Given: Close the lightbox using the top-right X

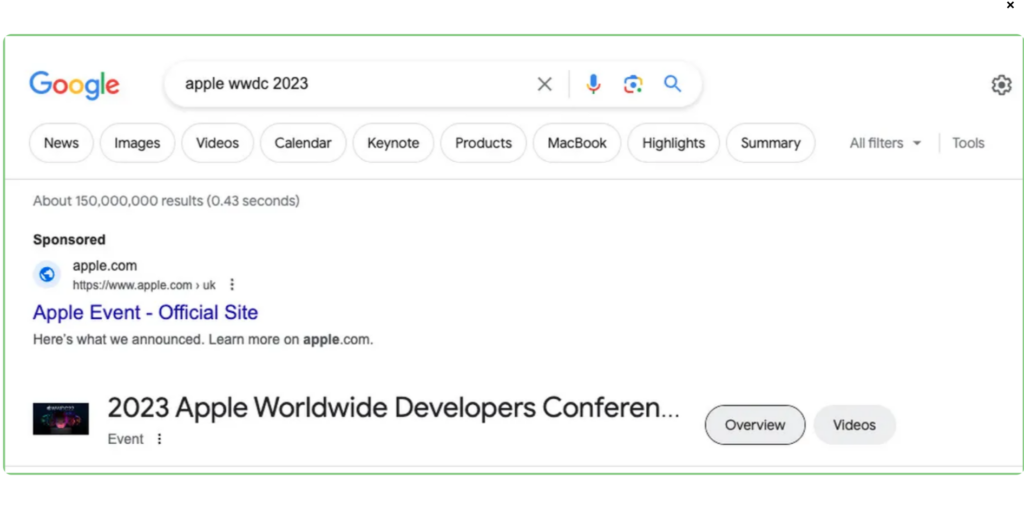Looking at the screenshot, I should tap(1010, 5).
